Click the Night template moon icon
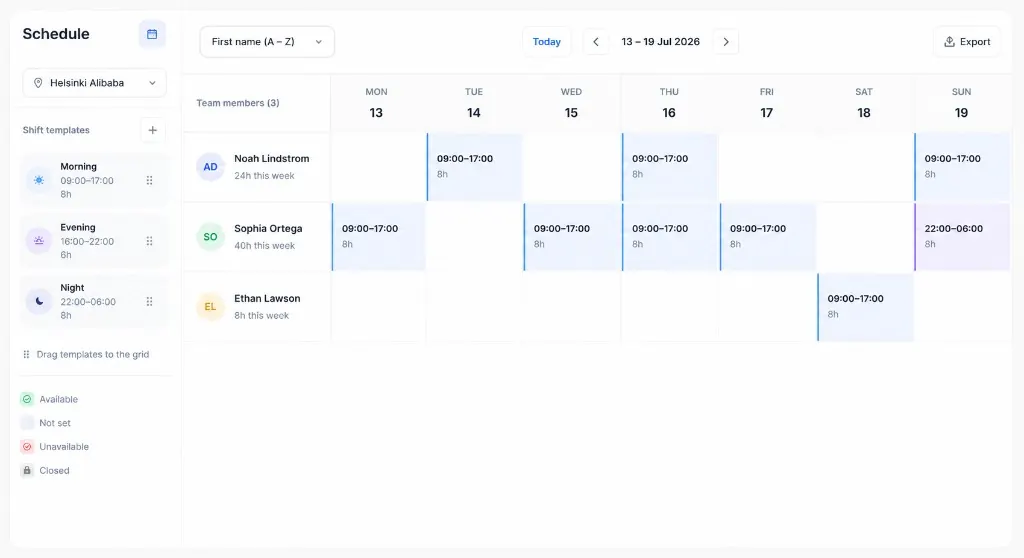The image size is (1024, 558). coord(39,301)
